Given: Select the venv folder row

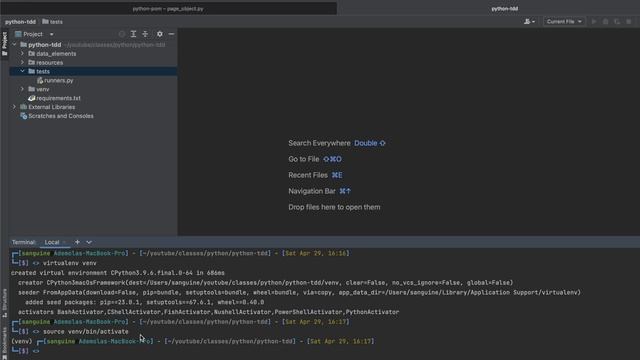Looking at the screenshot, I should (93, 89).
